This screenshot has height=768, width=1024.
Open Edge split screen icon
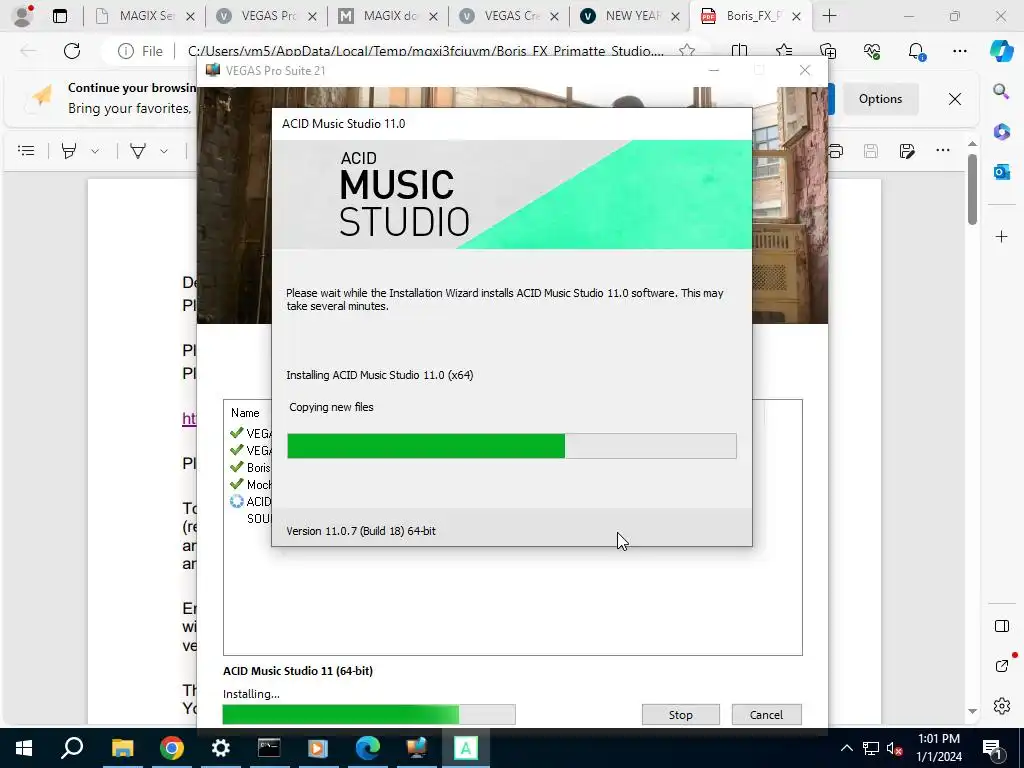pyautogui.click(x=739, y=50)
